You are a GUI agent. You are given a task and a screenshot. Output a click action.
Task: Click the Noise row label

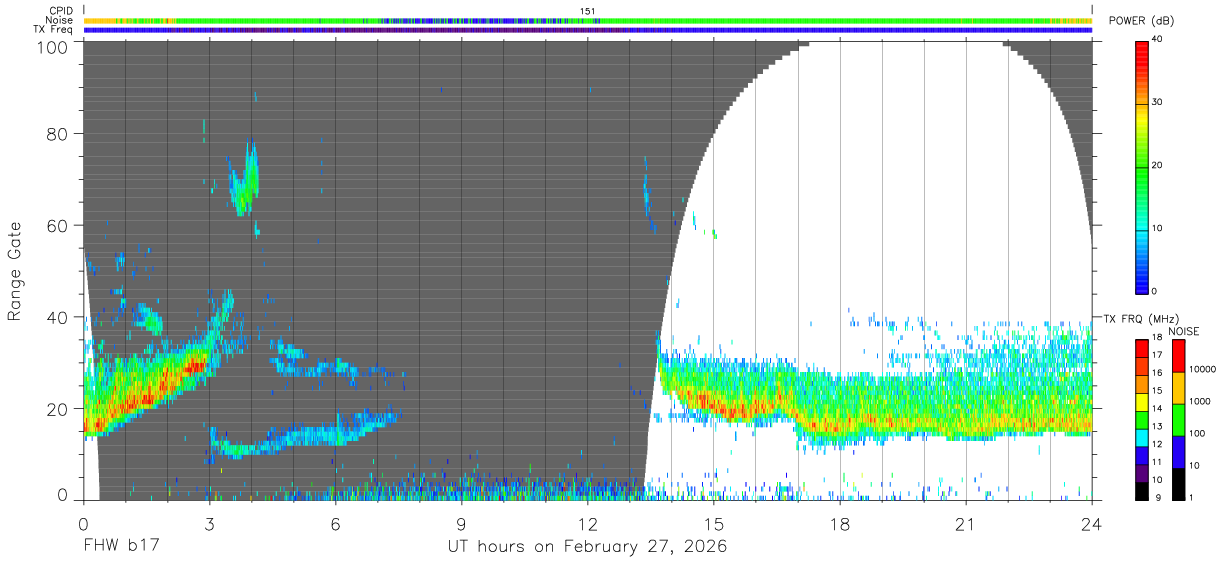click(60, 20)
